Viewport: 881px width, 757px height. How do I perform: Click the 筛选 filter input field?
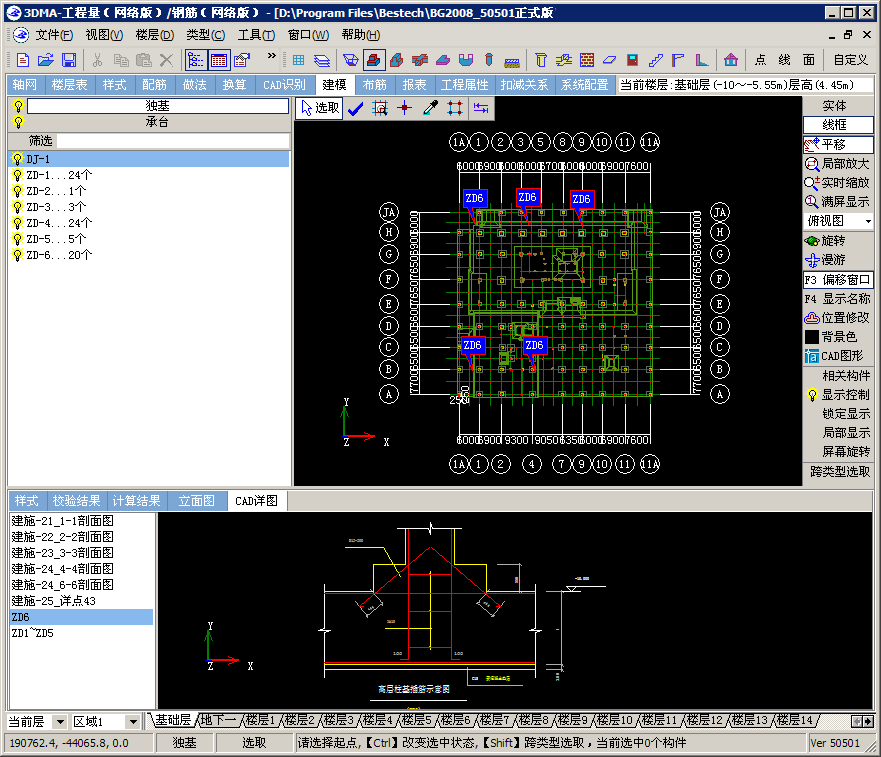173,140
